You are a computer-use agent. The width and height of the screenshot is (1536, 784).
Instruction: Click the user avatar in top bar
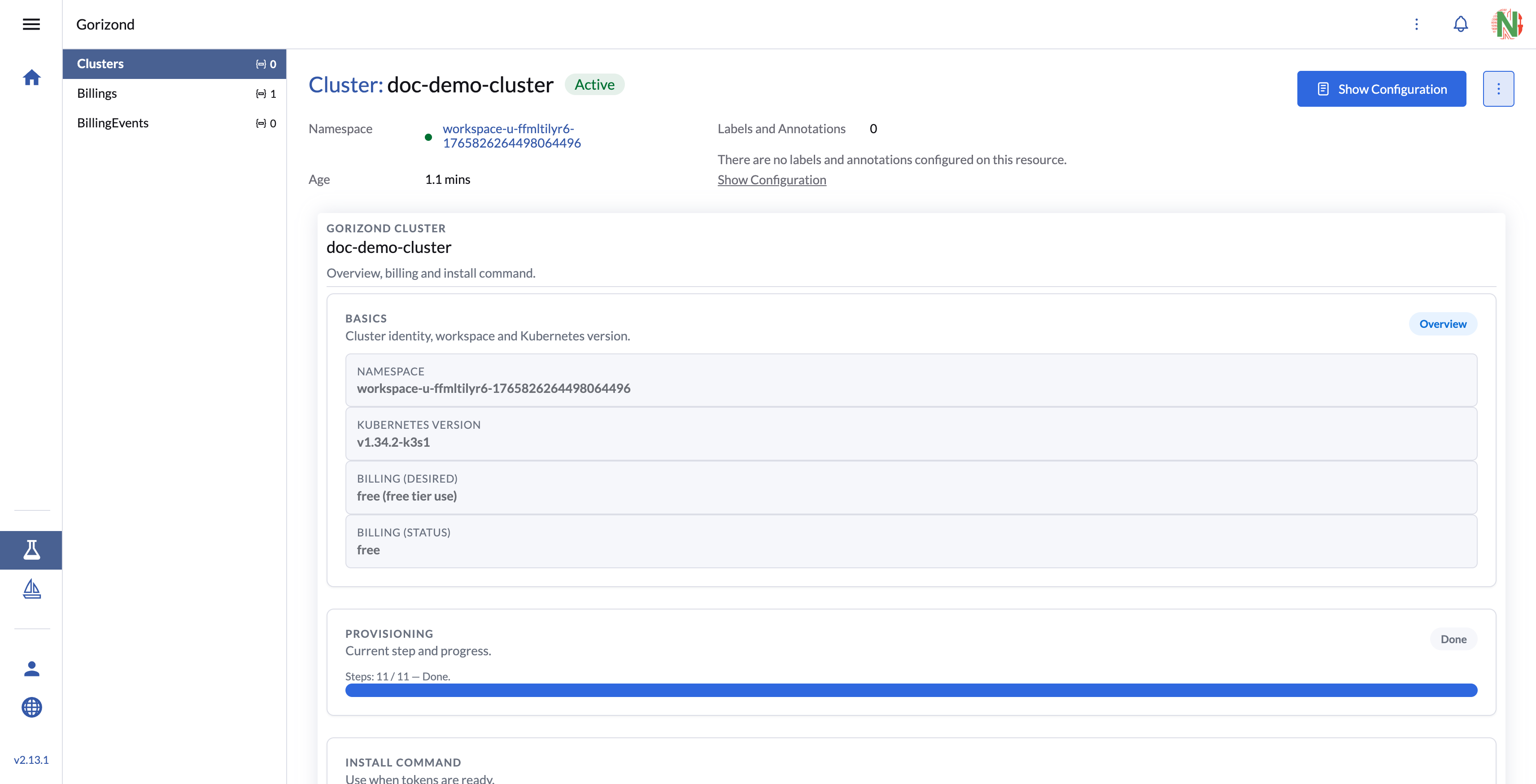pyautogui.click(x=1506, y=25)
